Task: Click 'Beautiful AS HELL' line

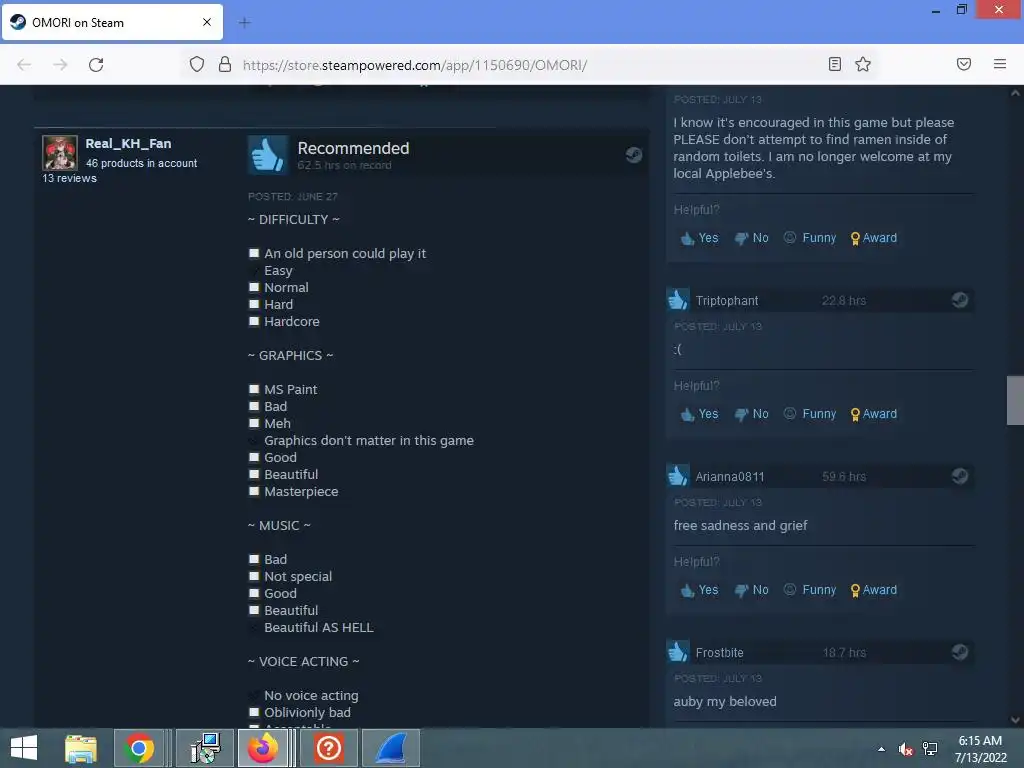Action: pyautogui.click(x=319, y=628)
